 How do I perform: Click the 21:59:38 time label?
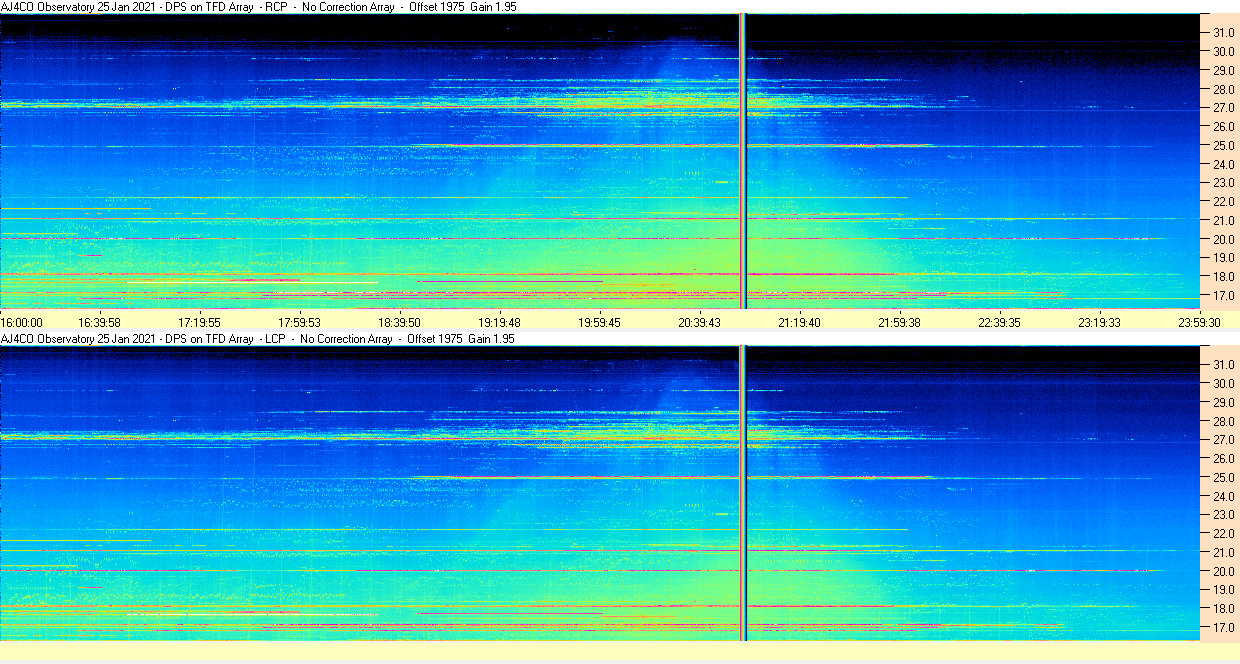click(899, 322)
